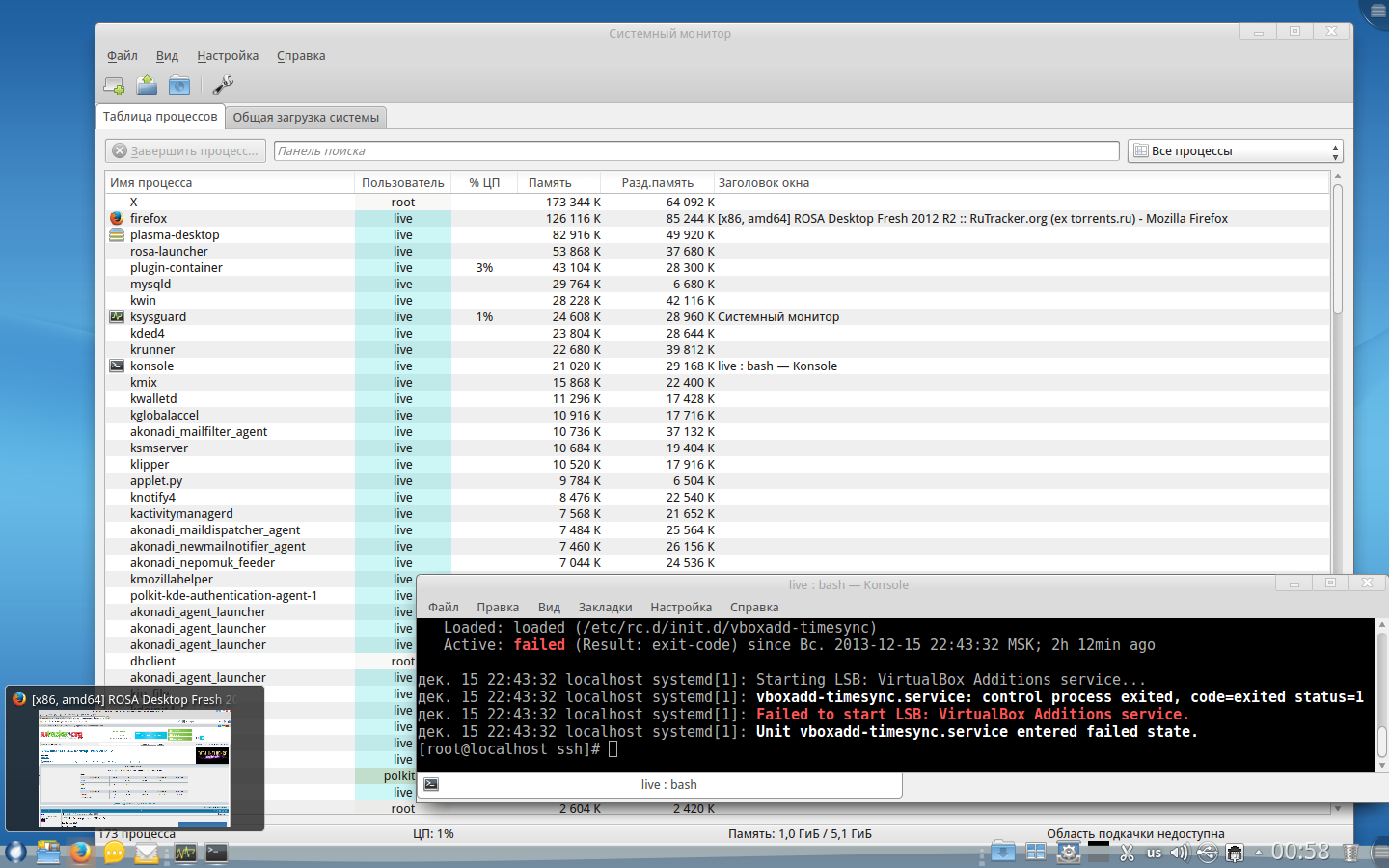Select the 'dhclient' process row
Screen dimensions: 1389x868
click(x=260, y=662)
